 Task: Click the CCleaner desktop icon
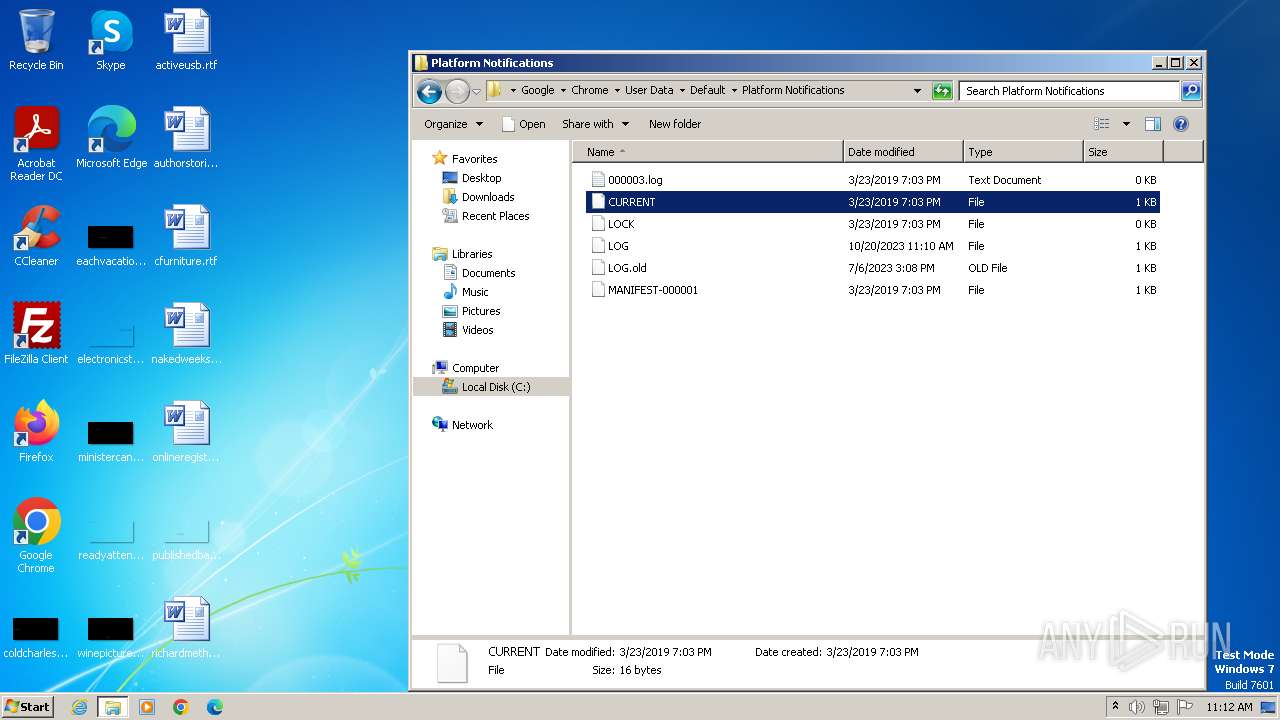[36, 236]
